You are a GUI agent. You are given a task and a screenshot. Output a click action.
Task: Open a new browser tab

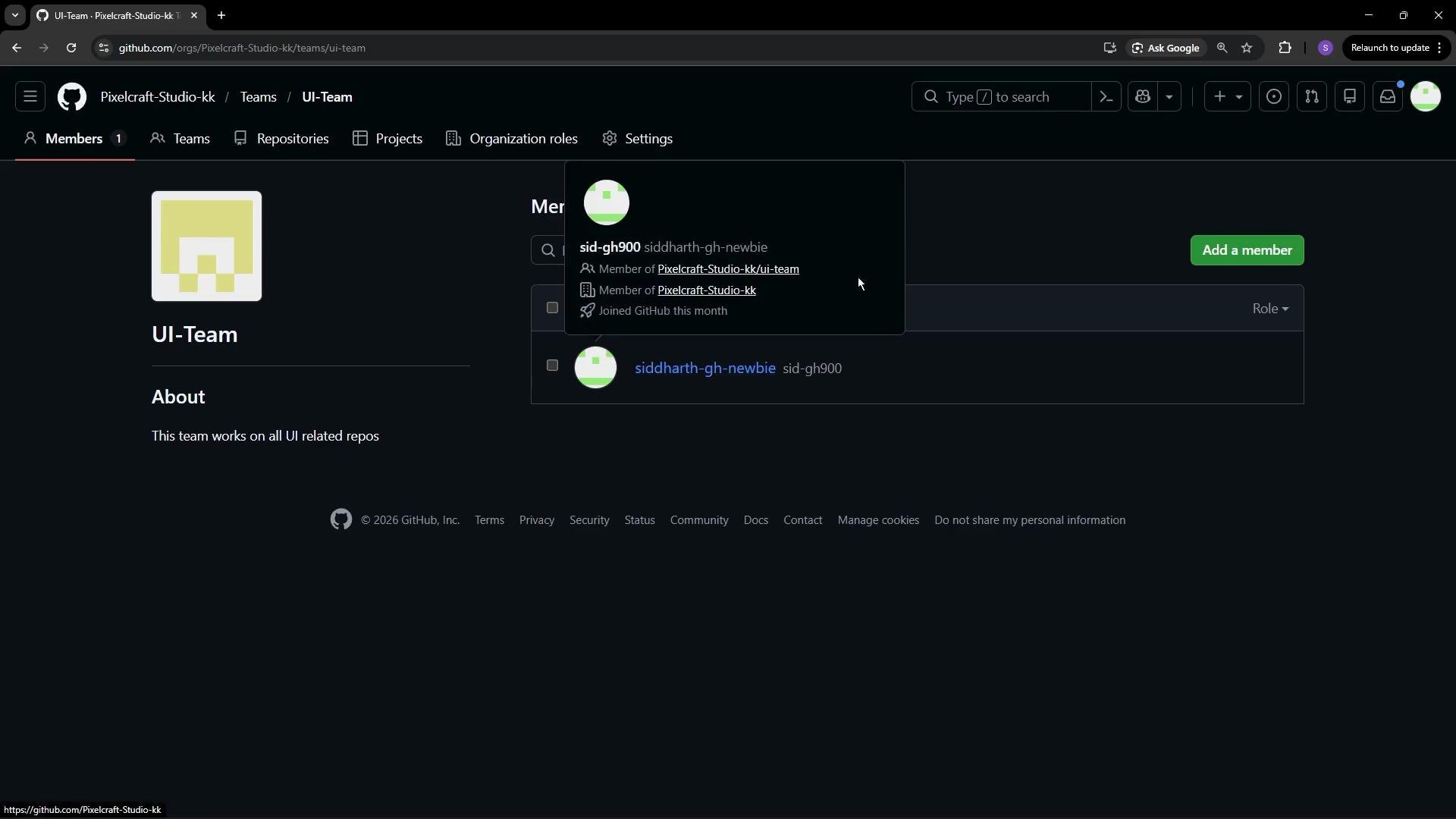tap(221, 15)
